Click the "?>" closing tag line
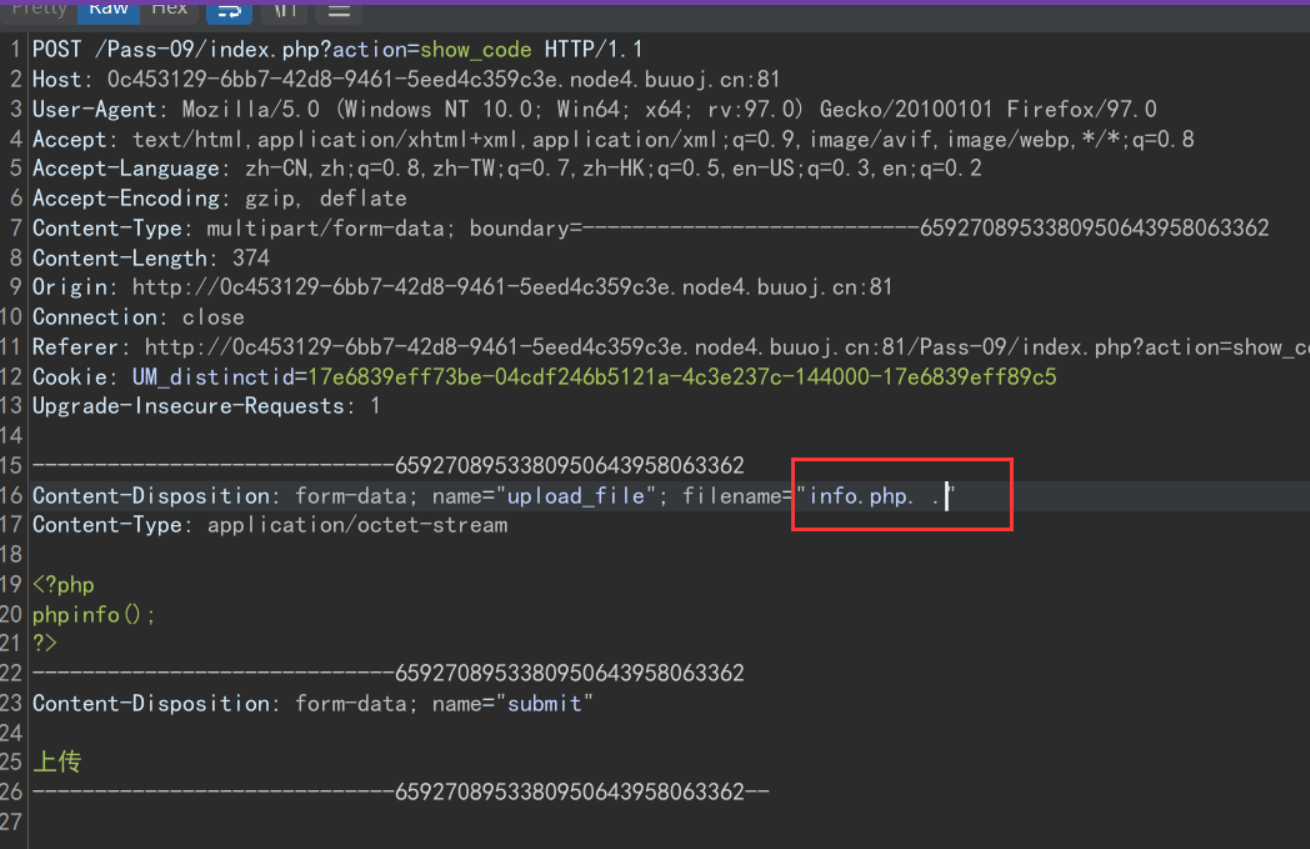 coord(45,644)
